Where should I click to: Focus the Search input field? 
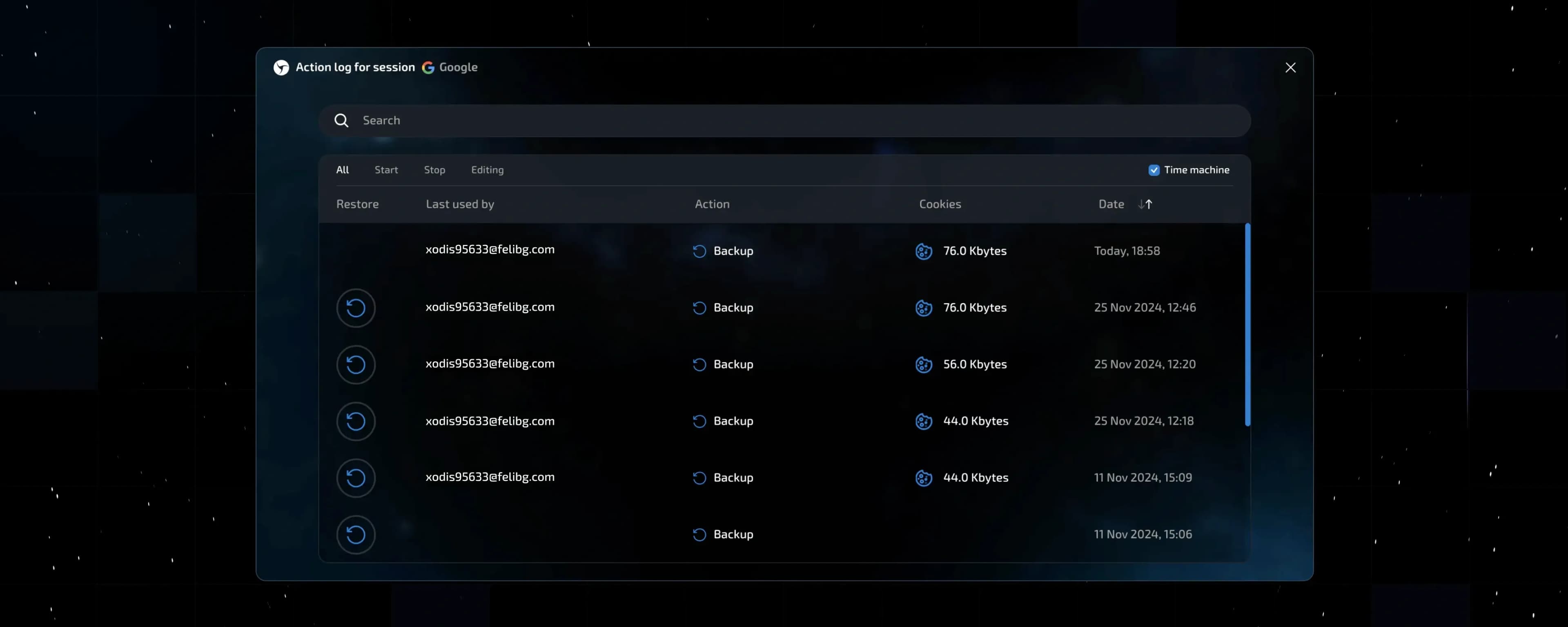click(791, 120)
